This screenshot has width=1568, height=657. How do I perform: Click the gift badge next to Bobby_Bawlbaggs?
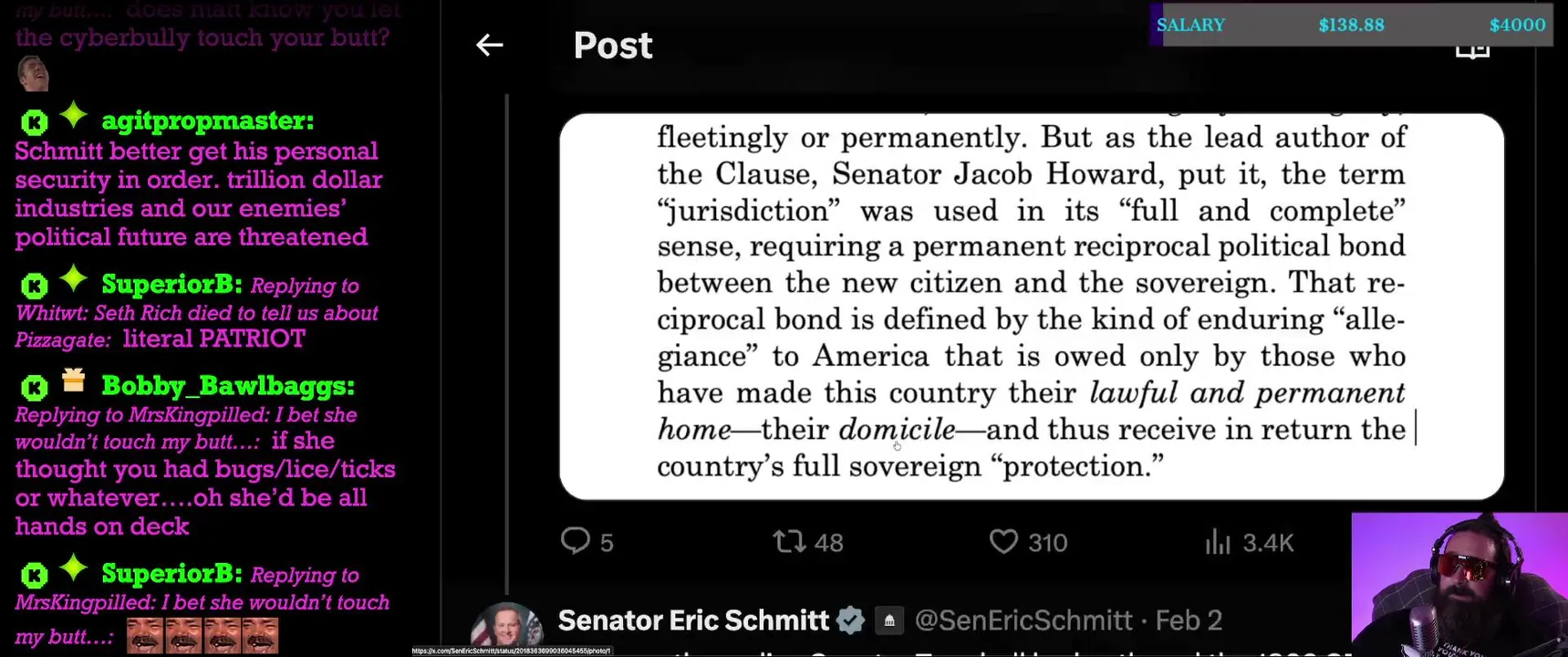(x=73, y=380)
